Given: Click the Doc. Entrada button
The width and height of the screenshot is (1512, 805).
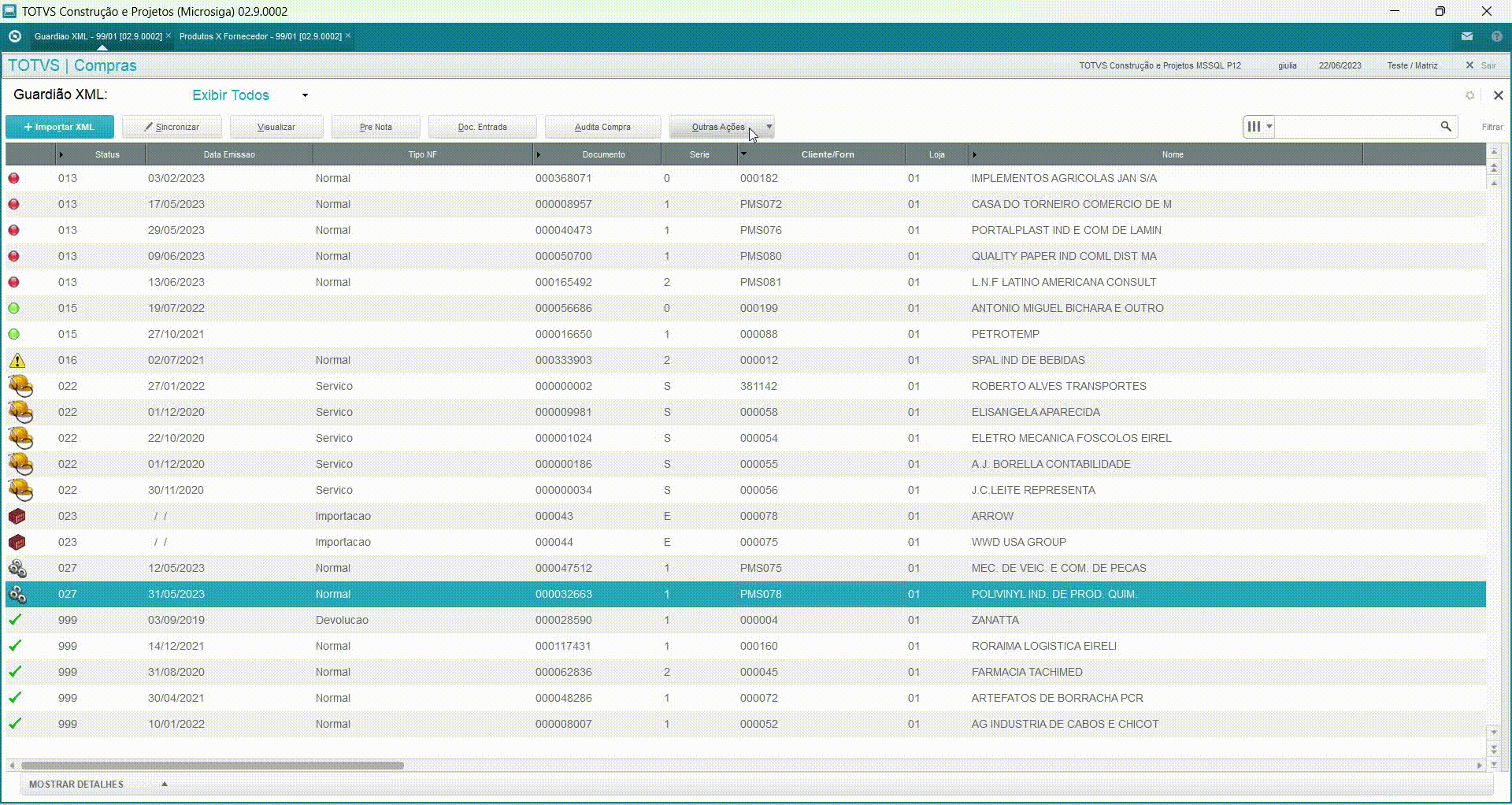Looking at the screenshot, I should click(x=483, y=127).
